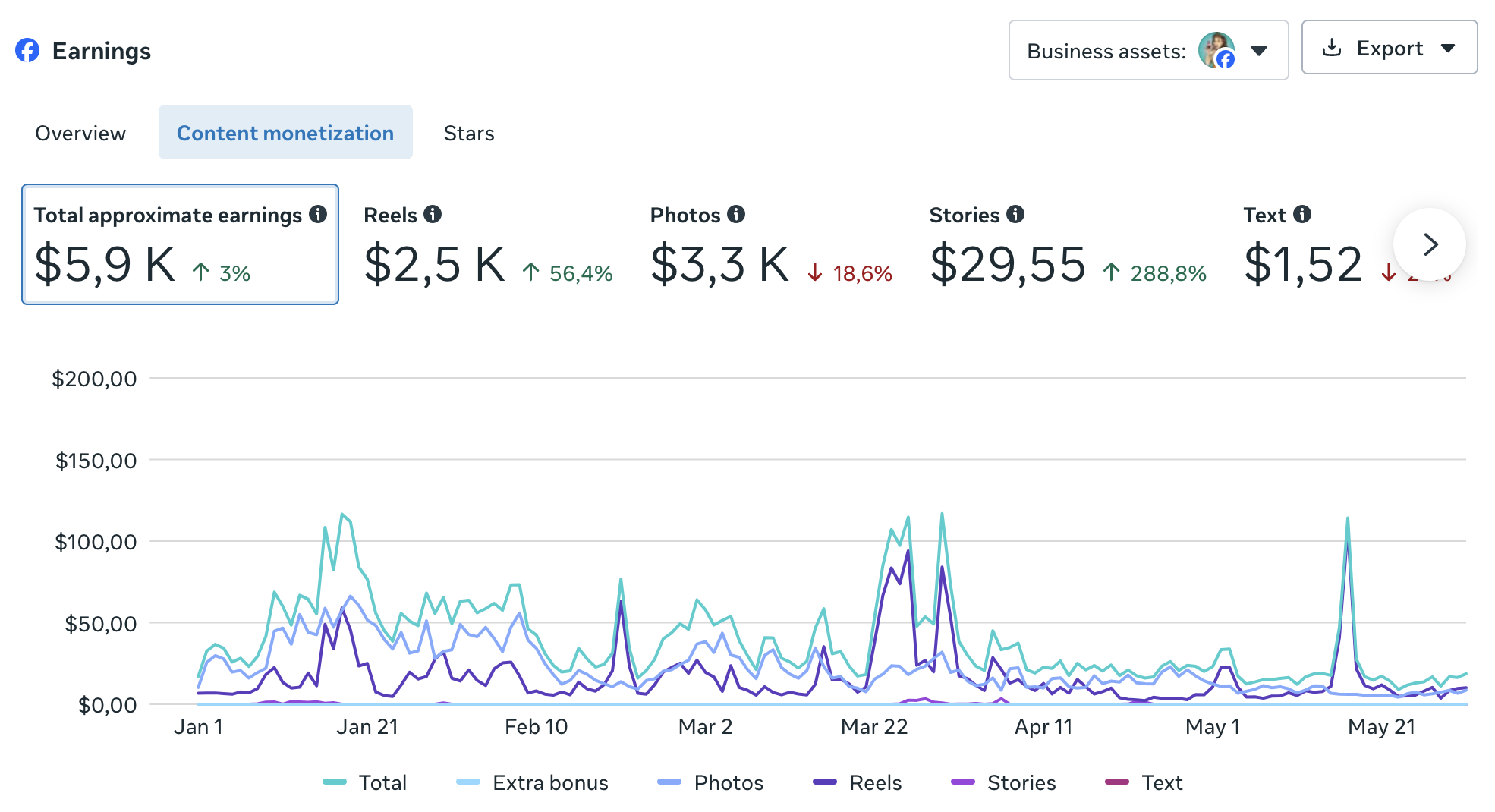Click the download icon in Export button
The width and height of the screenshot is (1495, 812).
[1332, 48]
